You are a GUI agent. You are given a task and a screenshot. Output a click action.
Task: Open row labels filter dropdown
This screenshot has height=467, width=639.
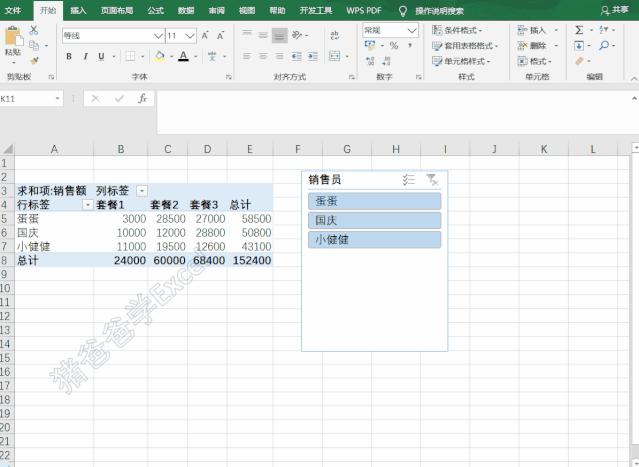point(87,205)
